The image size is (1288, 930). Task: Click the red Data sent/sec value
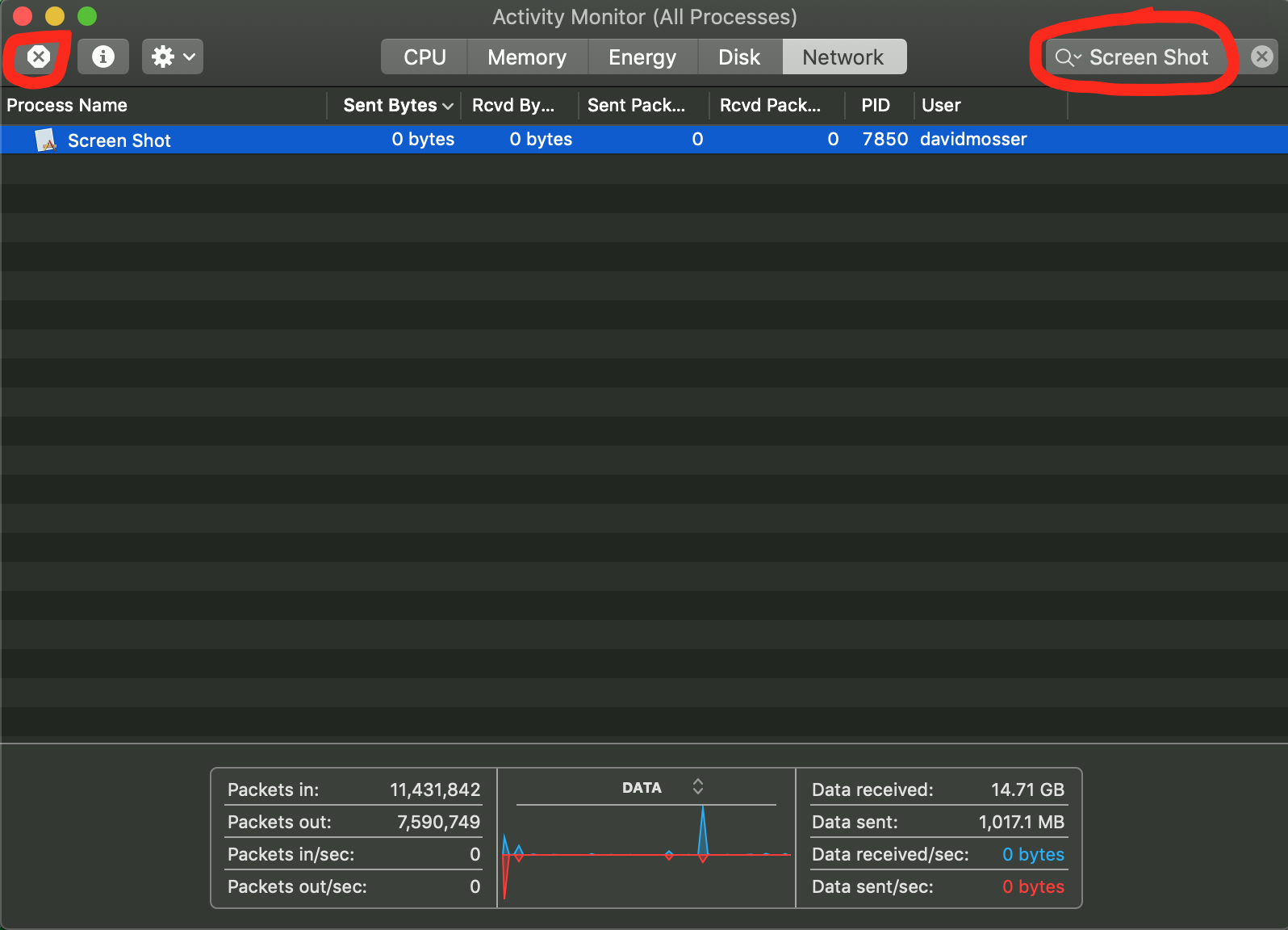[x=1033, y=886]
